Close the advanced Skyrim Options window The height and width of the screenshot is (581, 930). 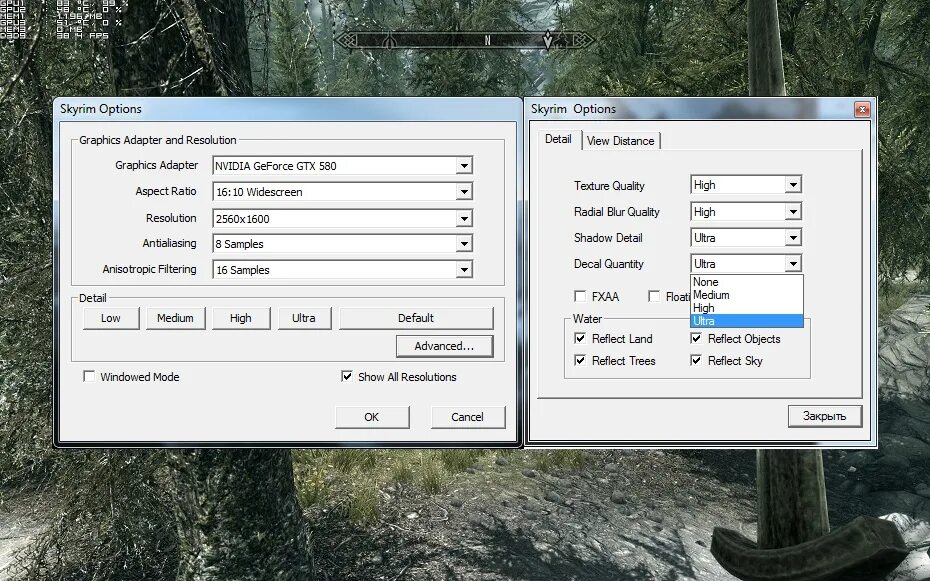(x=862, y=109)
